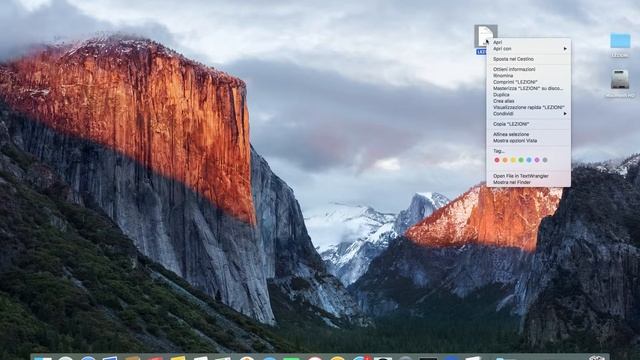Expand the arrow next to "Condividi"
The image size is (640, 360).
(x=565, y=114)
